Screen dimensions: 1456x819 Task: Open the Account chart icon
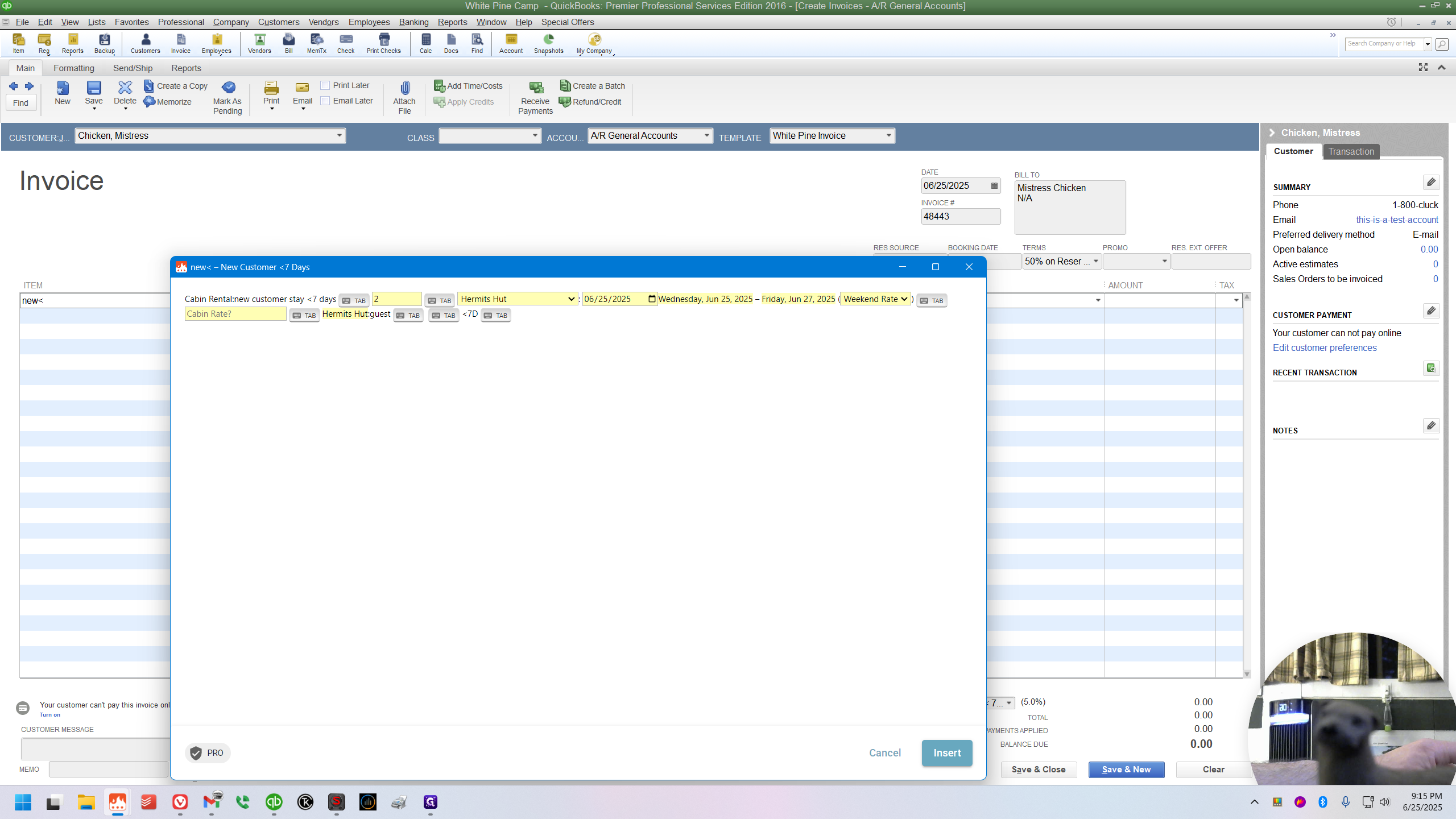coord(511,43)
